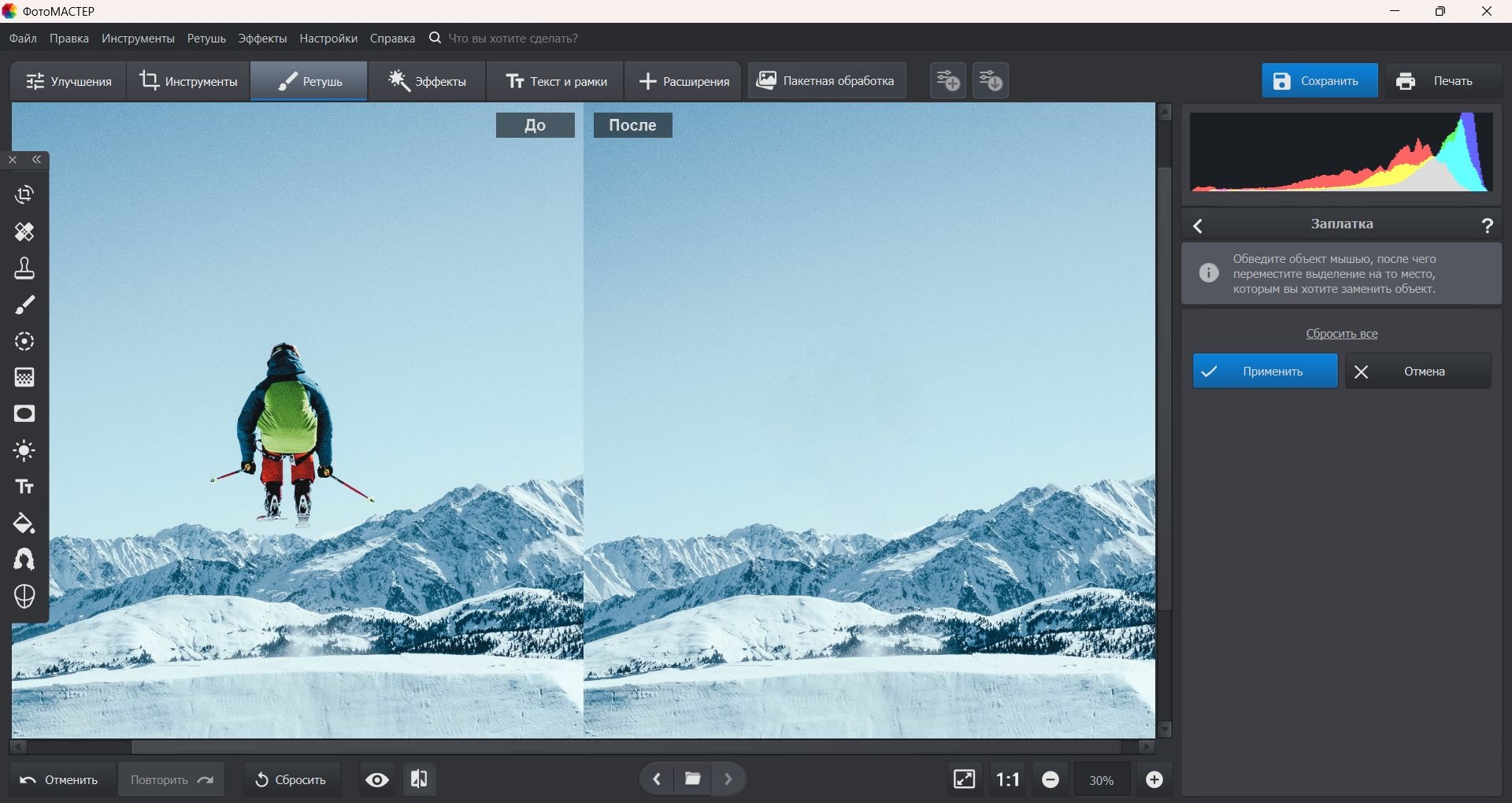1512x803 pixels.
Task: Pick the paint bucket fill tool
Action: tap(24, 524)
